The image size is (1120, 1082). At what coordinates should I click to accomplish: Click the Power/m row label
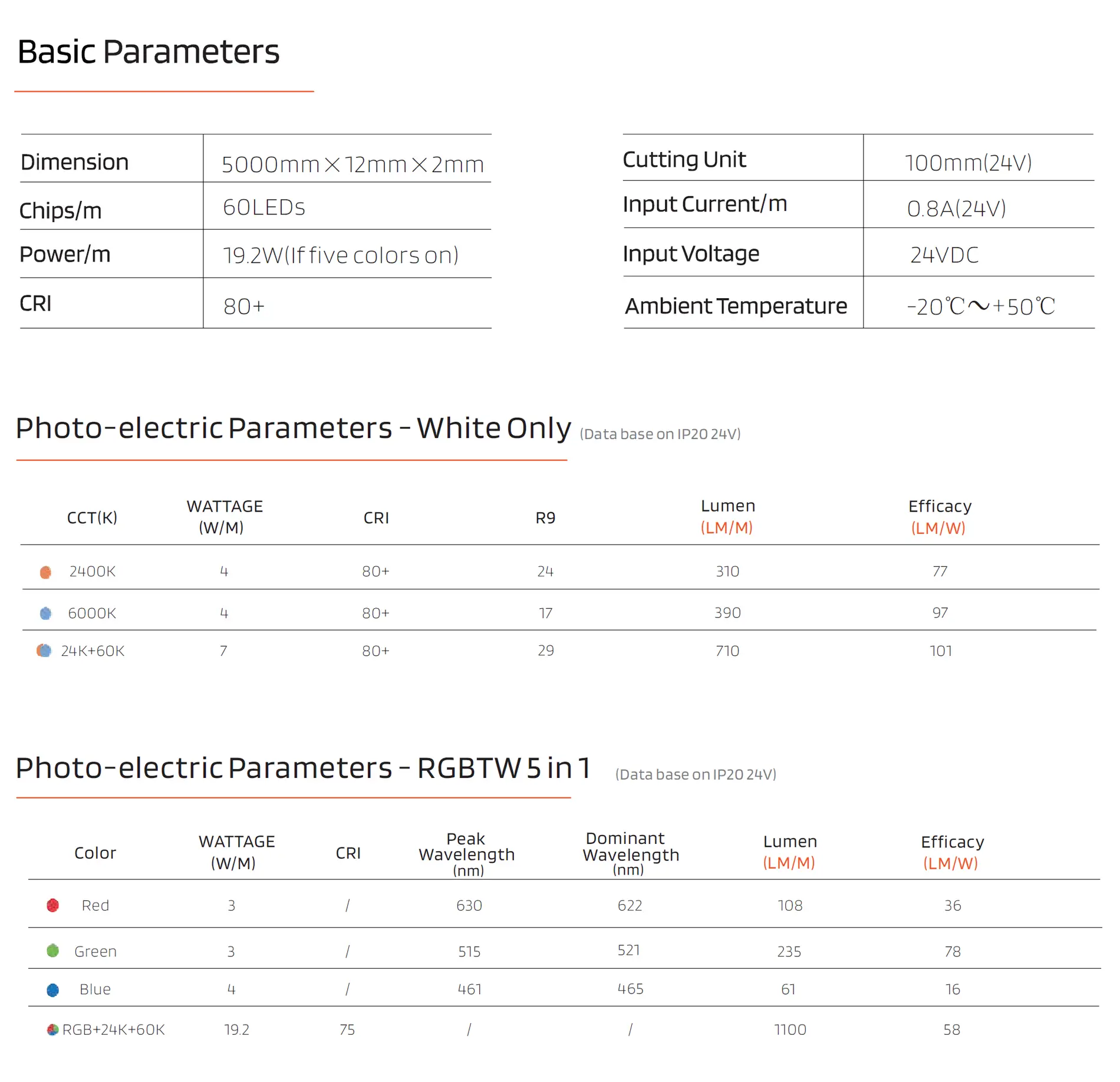click(65, 255)
